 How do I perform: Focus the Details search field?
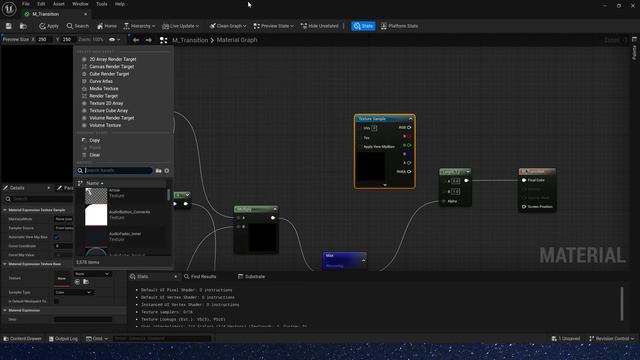click(x=39, y=199)
